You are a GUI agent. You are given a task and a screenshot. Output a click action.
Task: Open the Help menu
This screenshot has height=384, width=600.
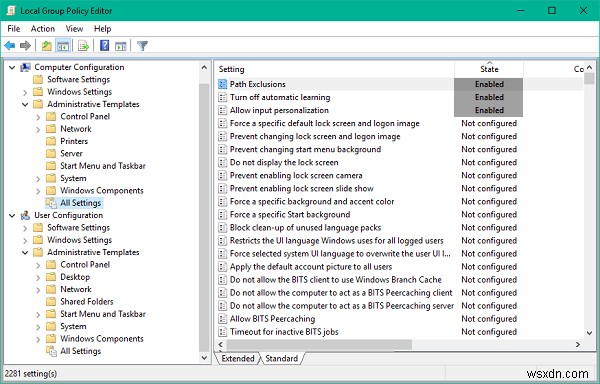point(103,29)
